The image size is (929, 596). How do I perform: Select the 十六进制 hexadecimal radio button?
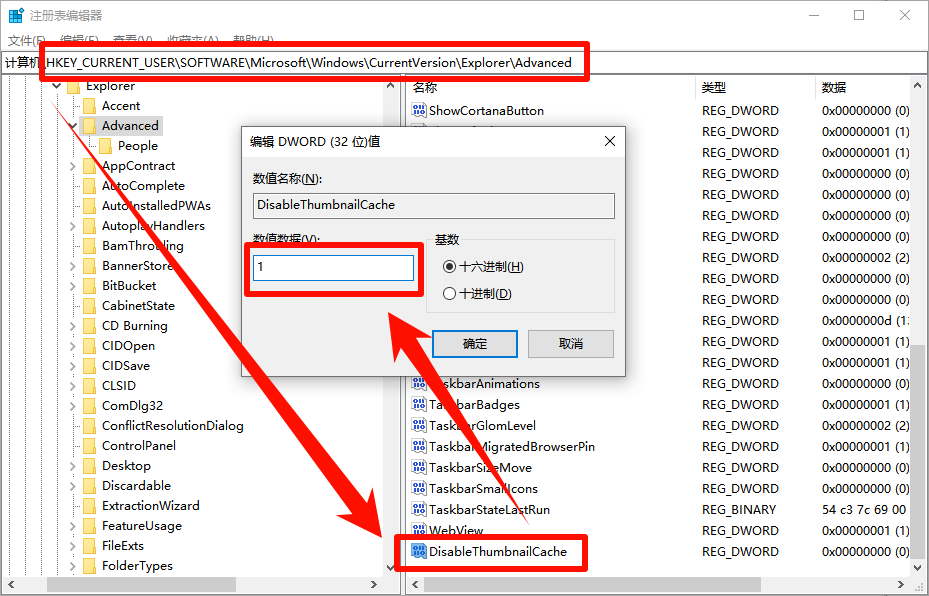450,267
